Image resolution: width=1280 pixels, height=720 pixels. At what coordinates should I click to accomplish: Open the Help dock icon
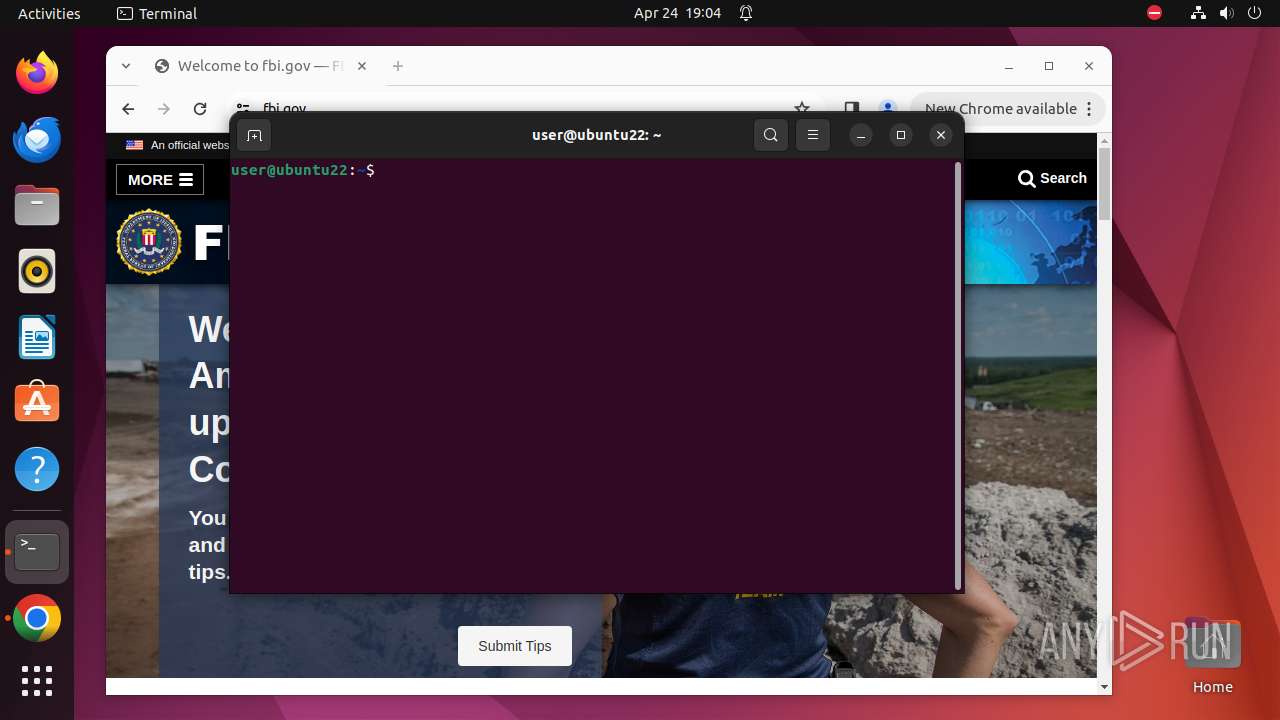[37, 469]
